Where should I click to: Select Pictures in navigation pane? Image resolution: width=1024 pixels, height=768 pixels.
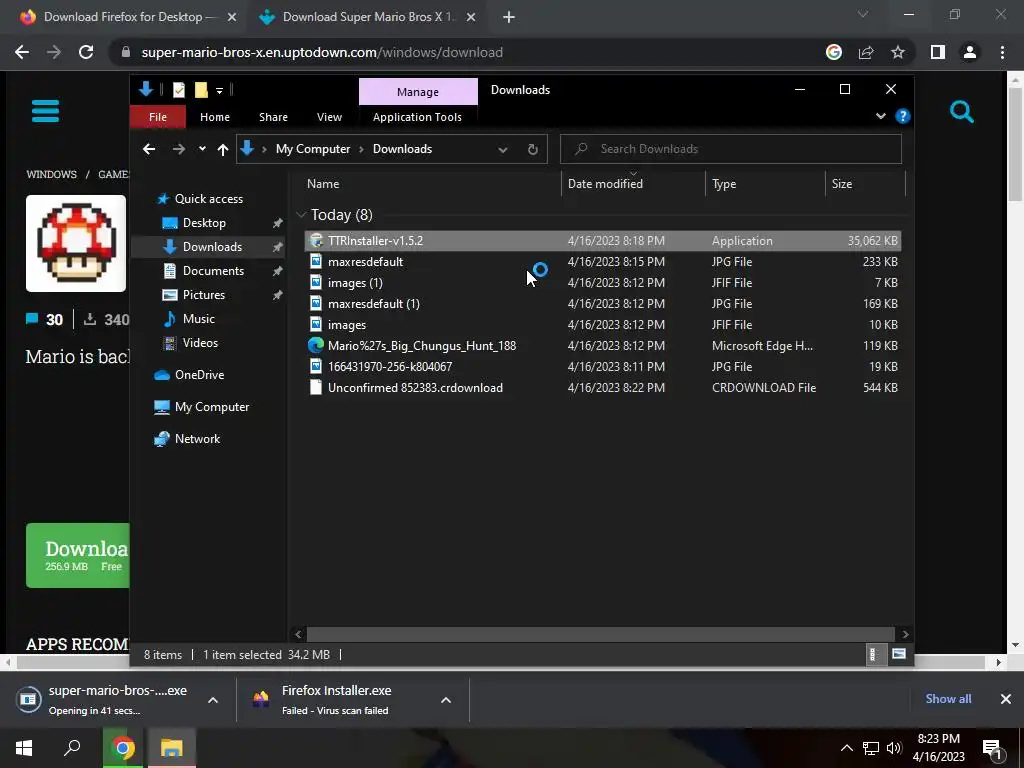click(x=204, y=295)
